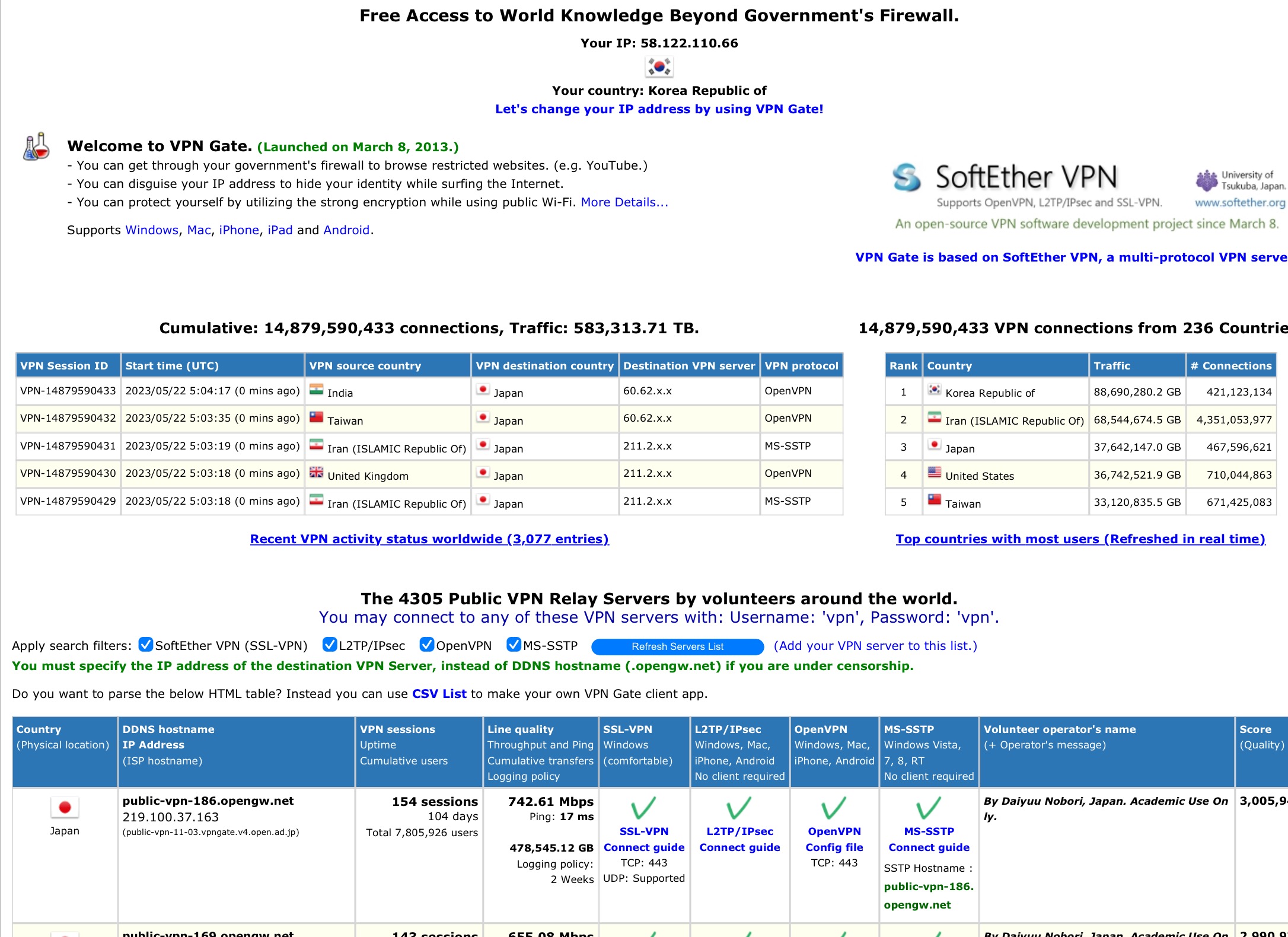Viewport: 1288px width, 937px height.
Task: Click the green OpenVPN checkmark for public-vpn-186
Action: click(x=834, y=808)
